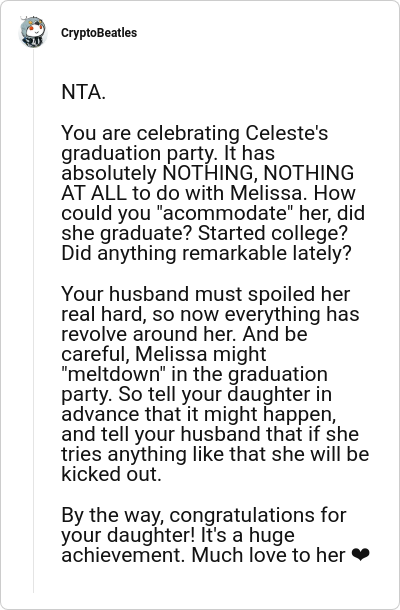Screen dimensions: 400x610
Task: Click the line "careful, Melissa might"
Action: 164,354
